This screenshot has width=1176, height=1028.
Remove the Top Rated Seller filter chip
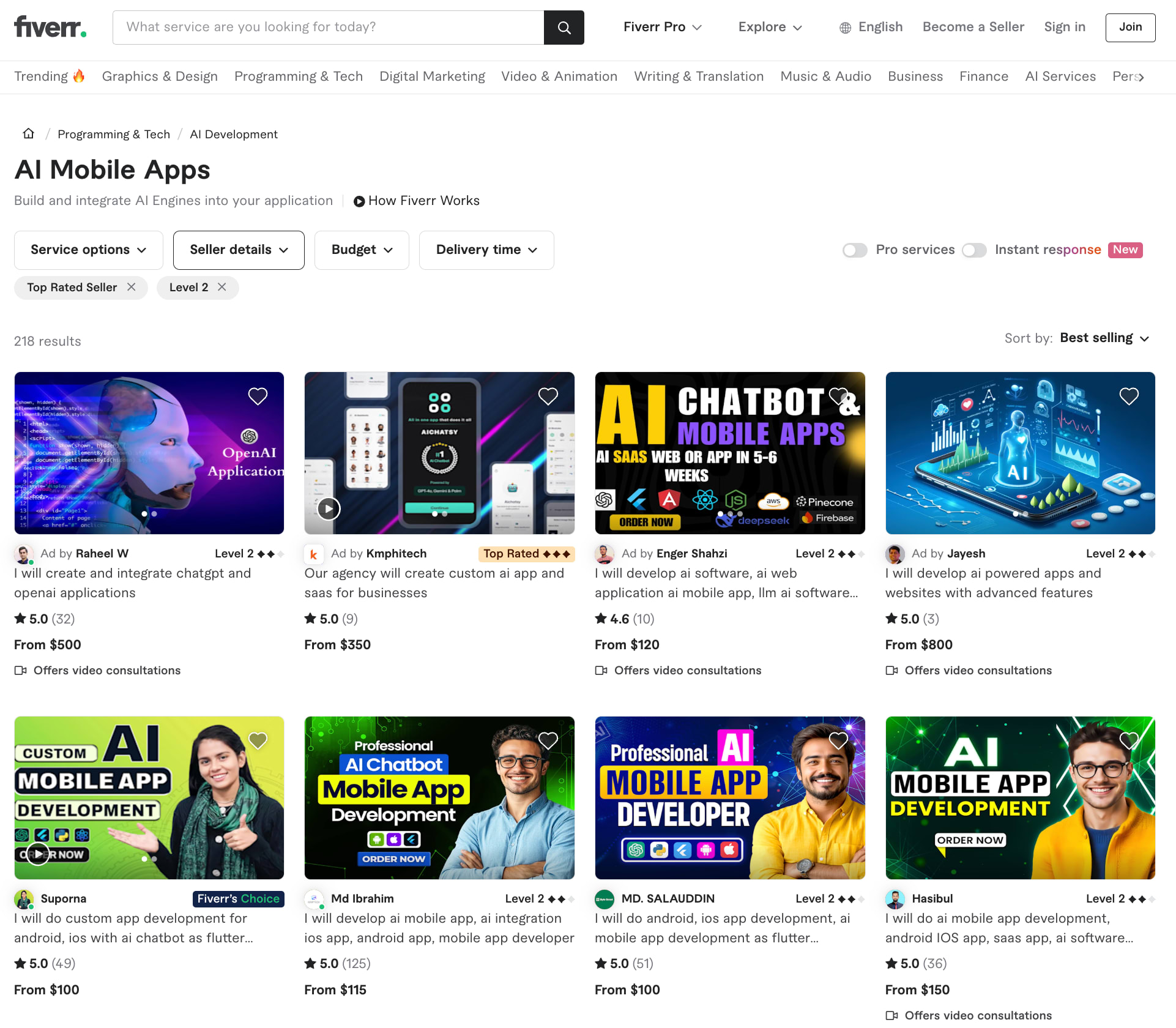point(132,287)
